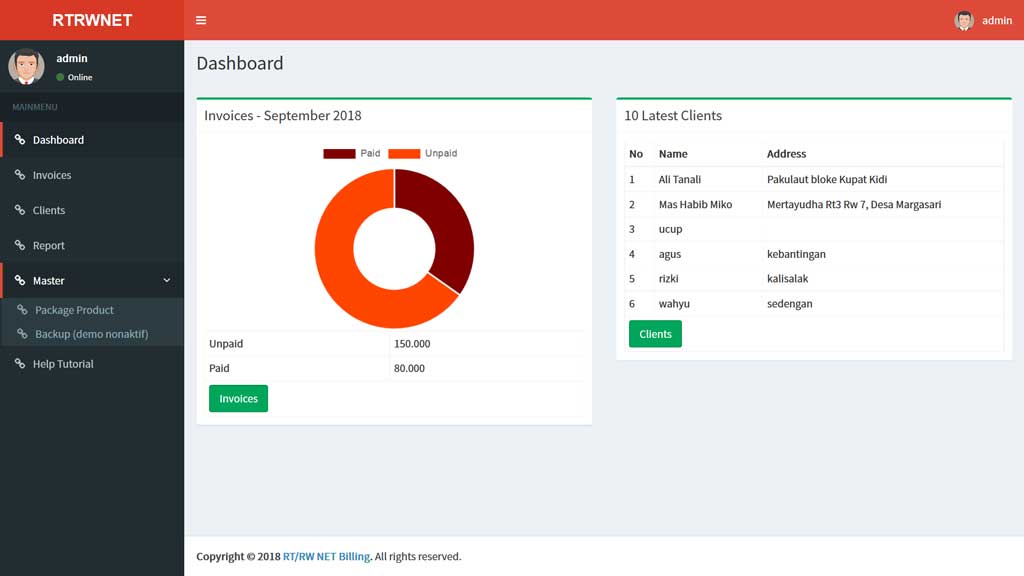Click the link icon beside Dashboard
This screenshot has width=1024, height=576.
click(20, 140)
